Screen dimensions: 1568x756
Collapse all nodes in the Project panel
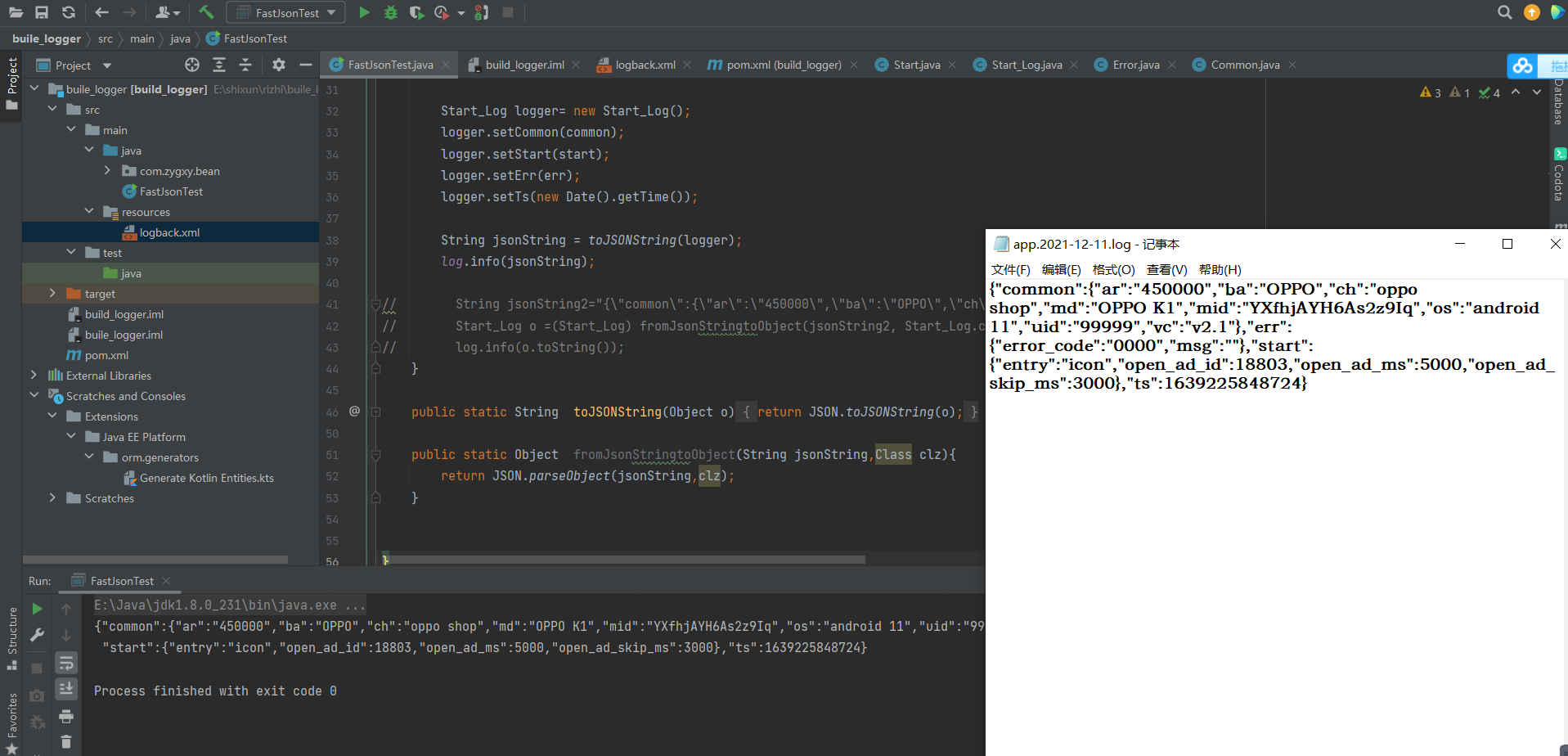(x=245, y=65)
